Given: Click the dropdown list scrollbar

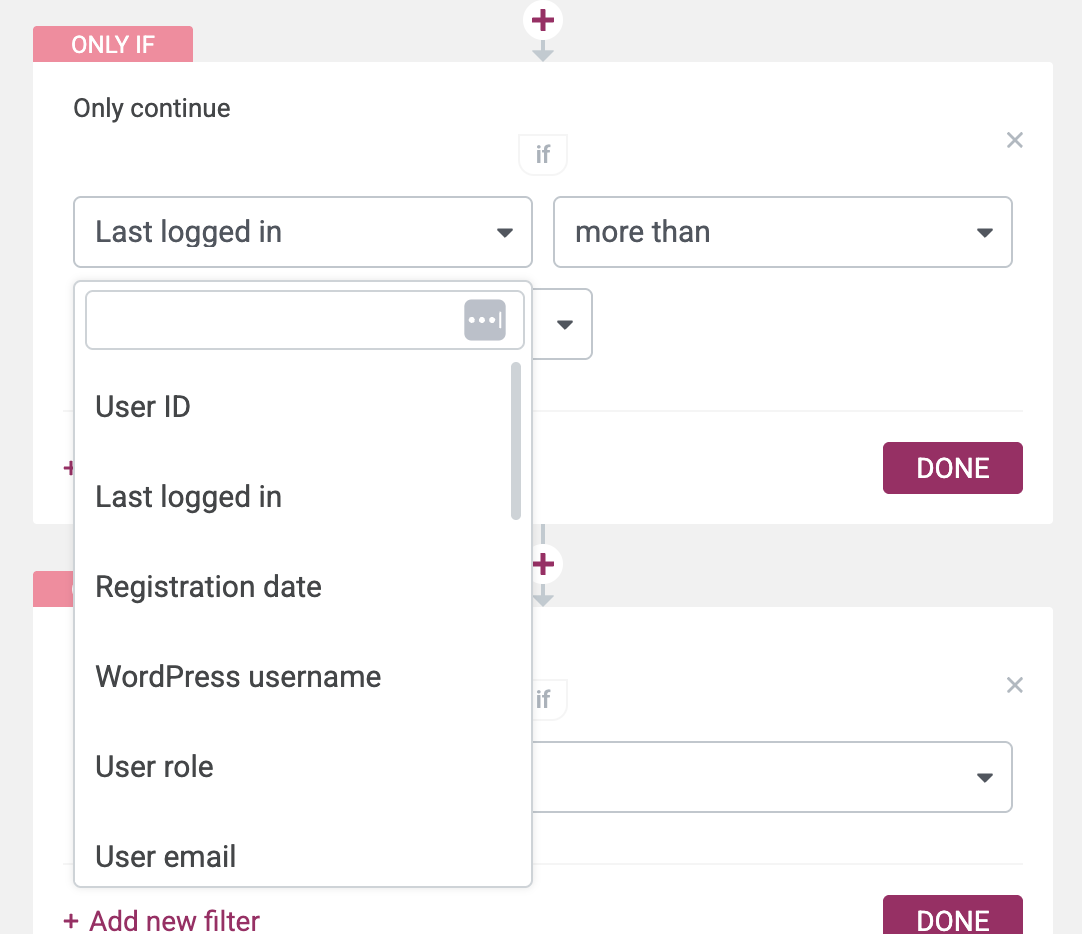Looking at the screenshot, I should [516, 440].
